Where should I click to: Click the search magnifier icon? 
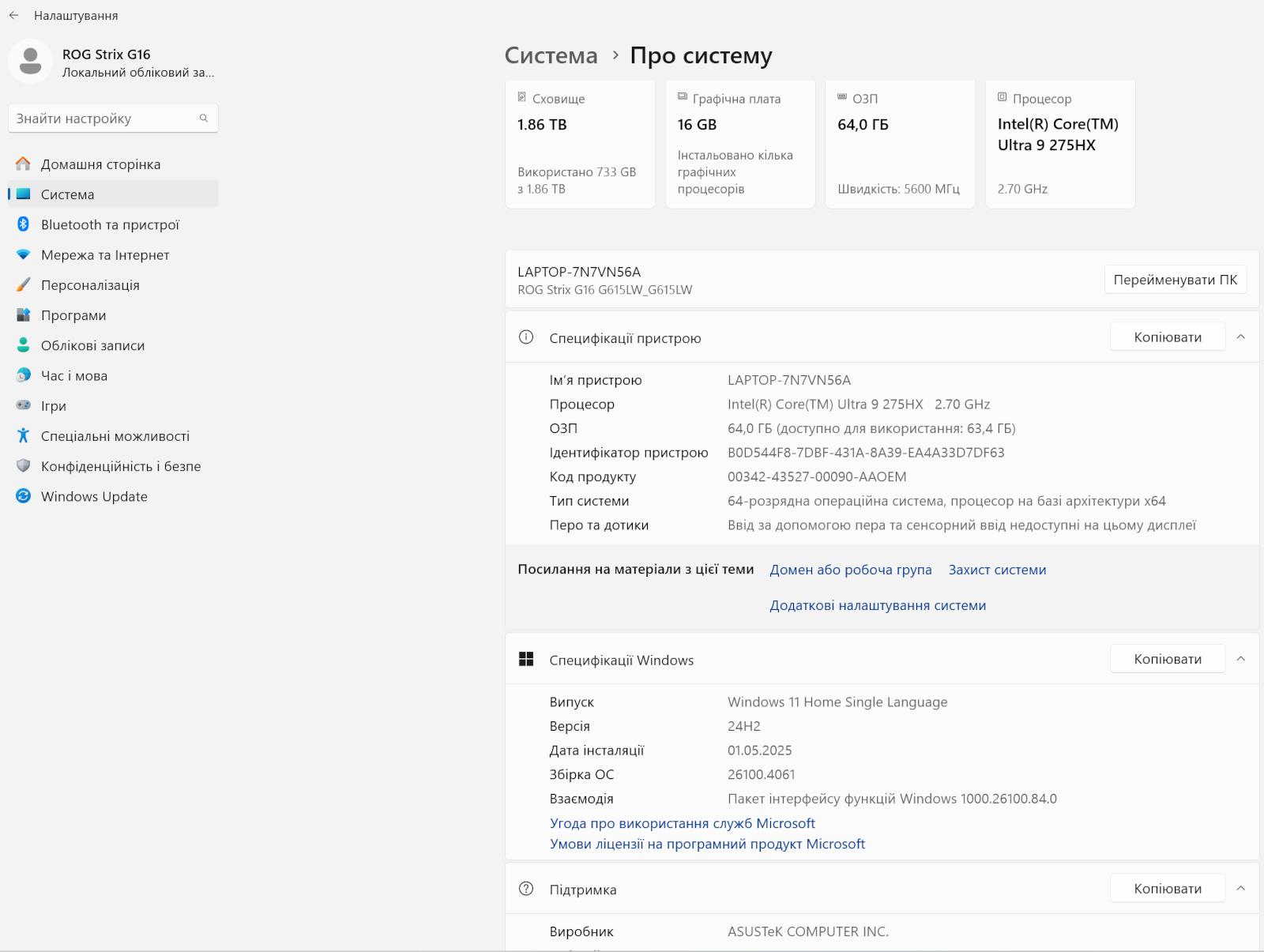pos(204,118)
